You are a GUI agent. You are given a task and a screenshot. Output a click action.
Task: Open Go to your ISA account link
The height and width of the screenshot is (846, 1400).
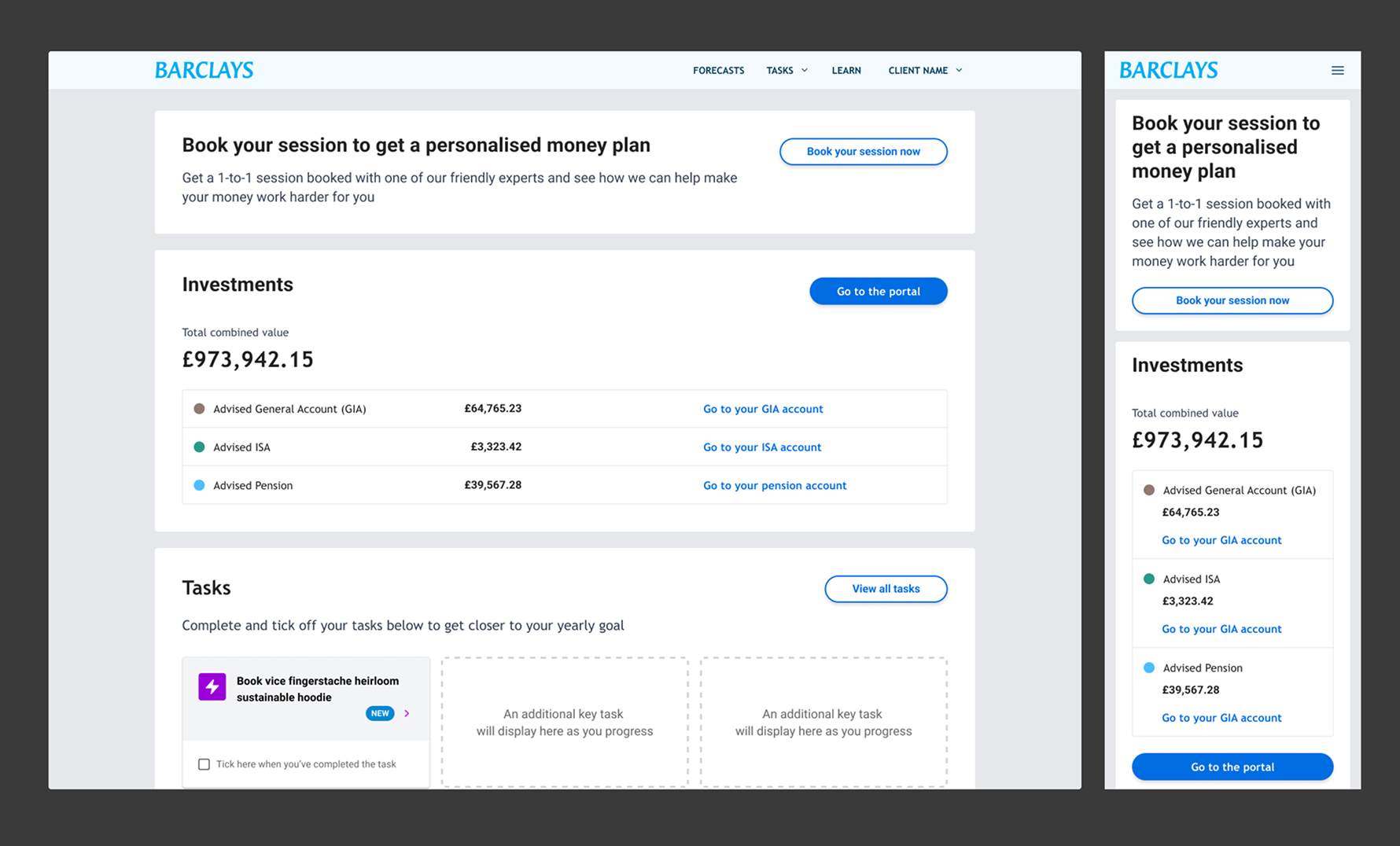coord(761,447)
